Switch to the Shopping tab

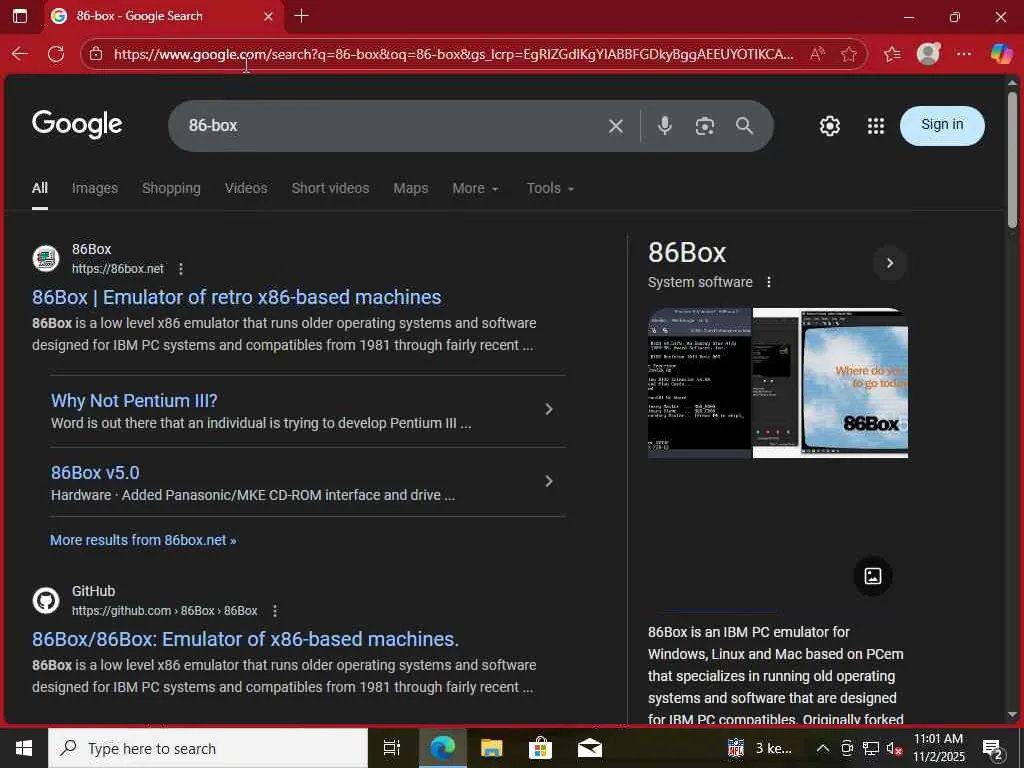point(171,188)
